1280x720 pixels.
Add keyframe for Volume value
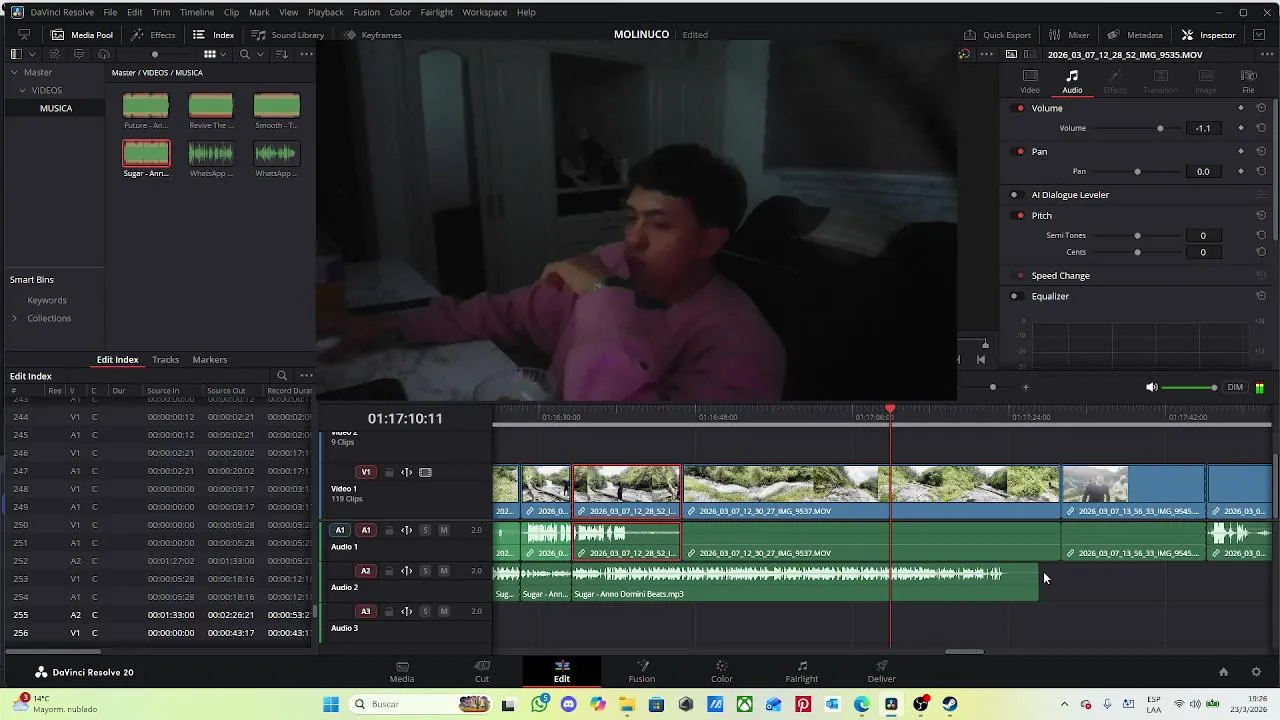click(x=1241, y=128)
